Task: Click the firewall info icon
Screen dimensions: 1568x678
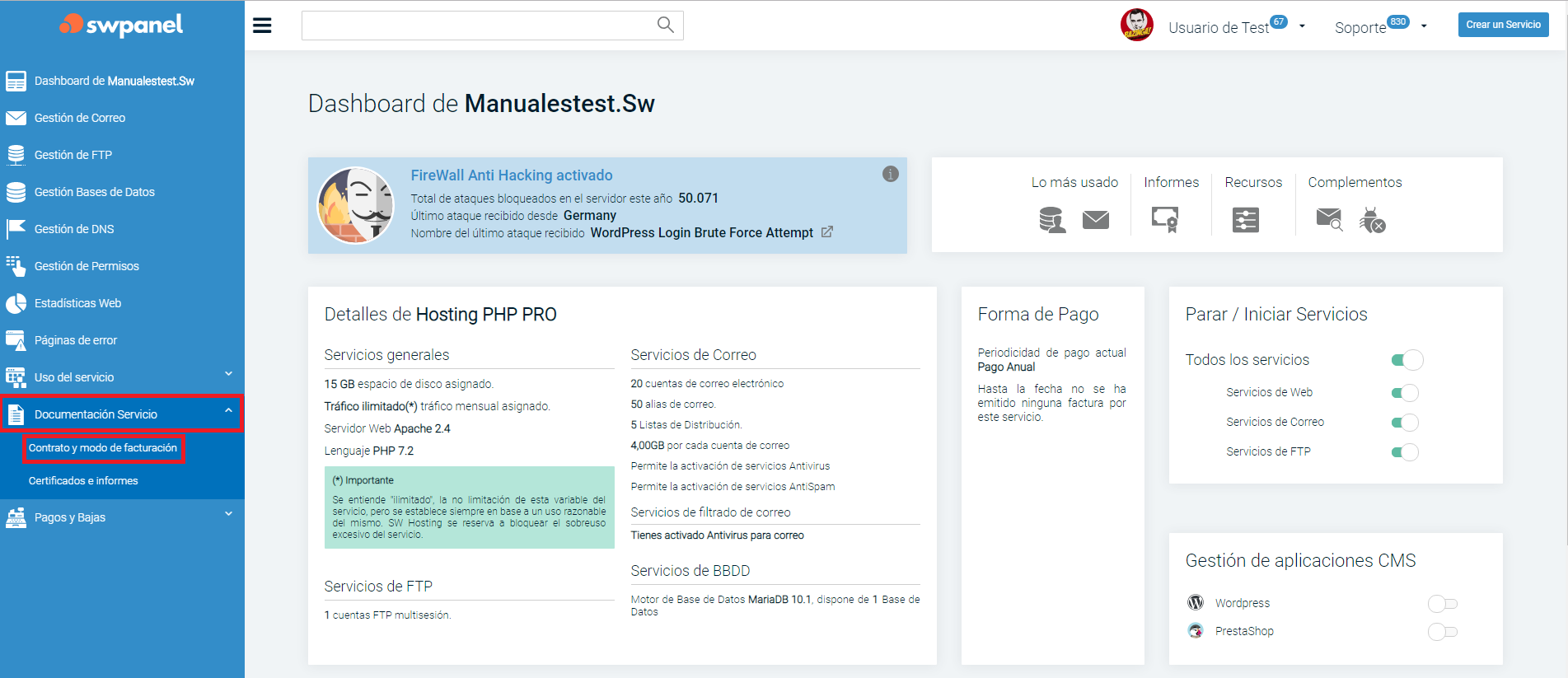Action: (x=891, y=174)
